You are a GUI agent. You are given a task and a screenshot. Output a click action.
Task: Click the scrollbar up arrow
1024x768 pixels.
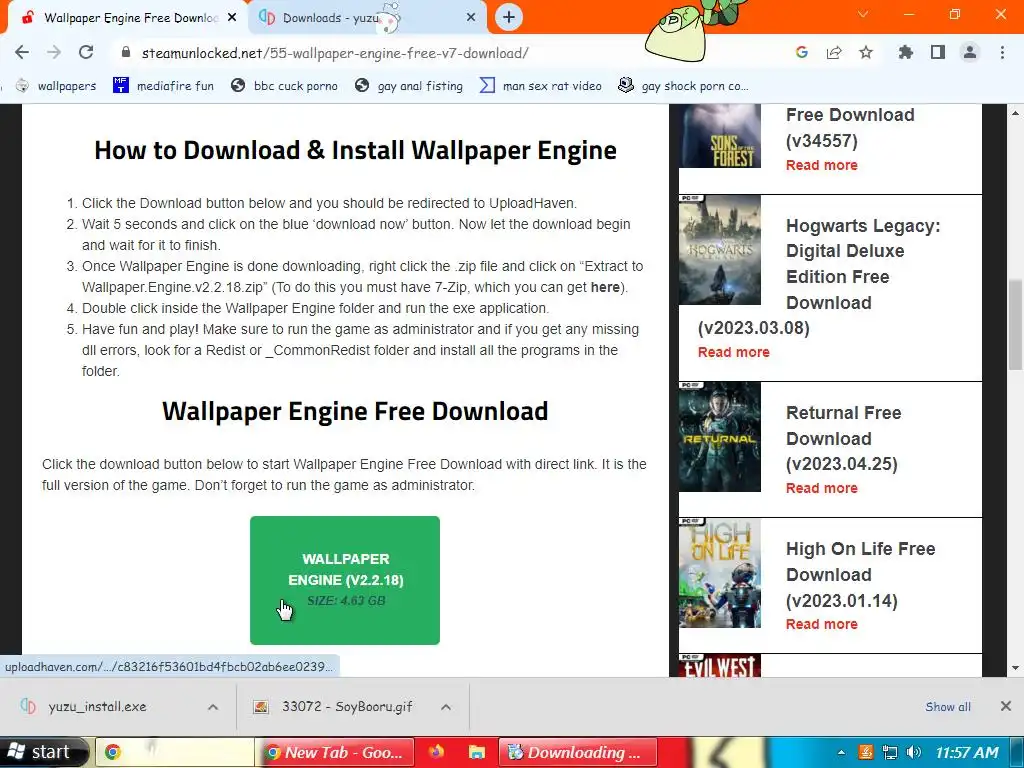(x=1015, y=112)
